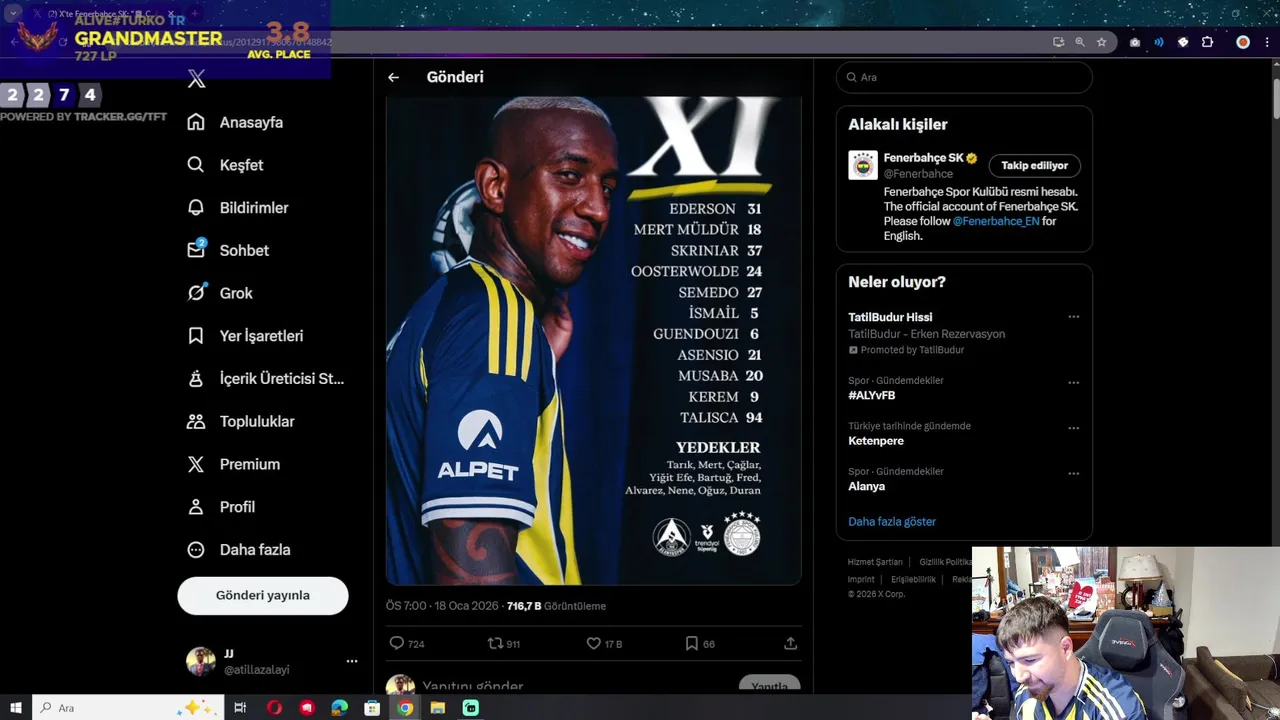
Task: Click the Chrome profile avatar
Action: [x=1243, y=42]
